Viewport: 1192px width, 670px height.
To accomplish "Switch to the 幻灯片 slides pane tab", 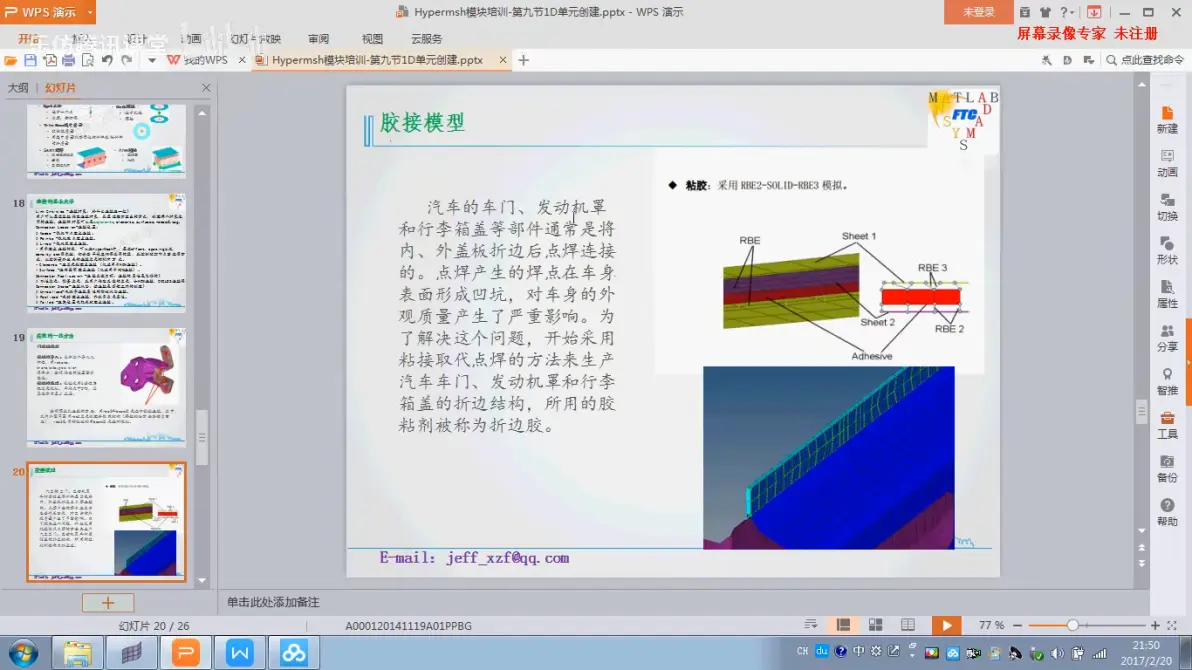I will click(x=60, y=88).
